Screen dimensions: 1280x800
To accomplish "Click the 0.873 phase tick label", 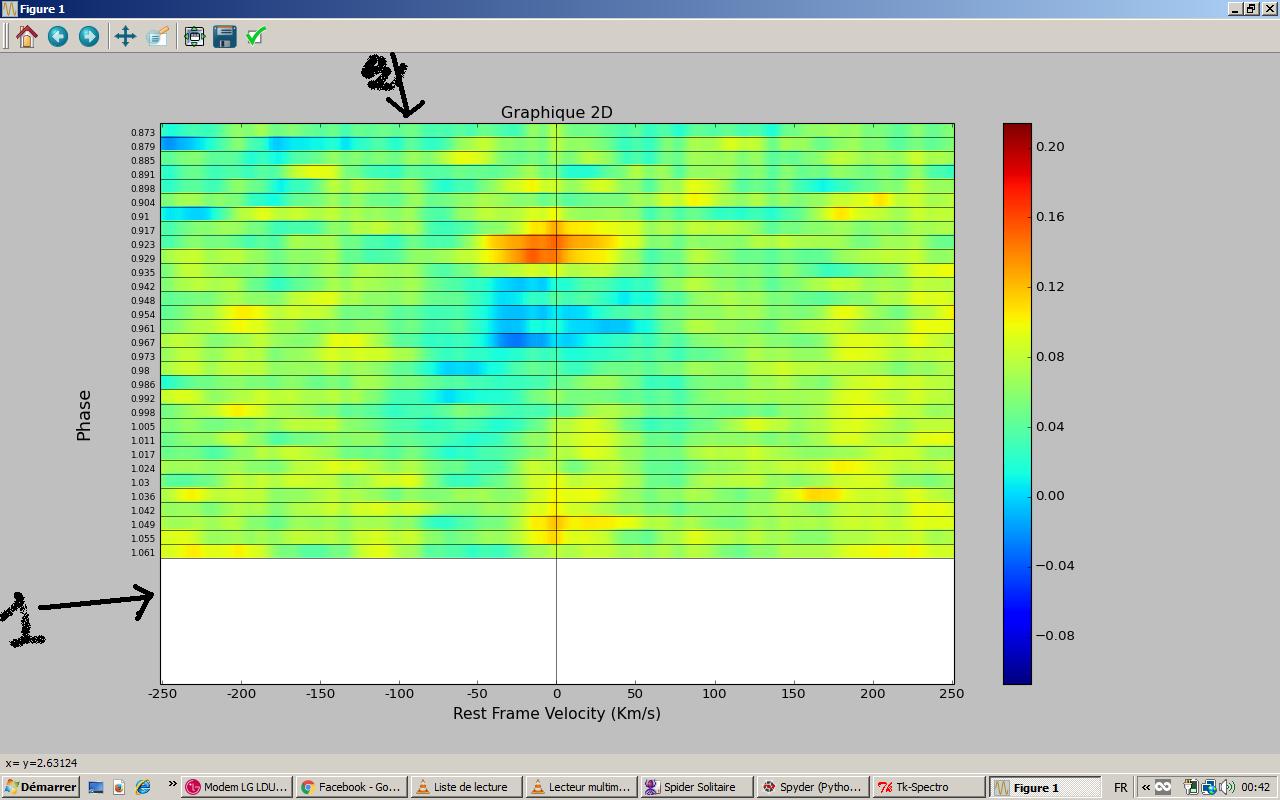I will [143, 132].
